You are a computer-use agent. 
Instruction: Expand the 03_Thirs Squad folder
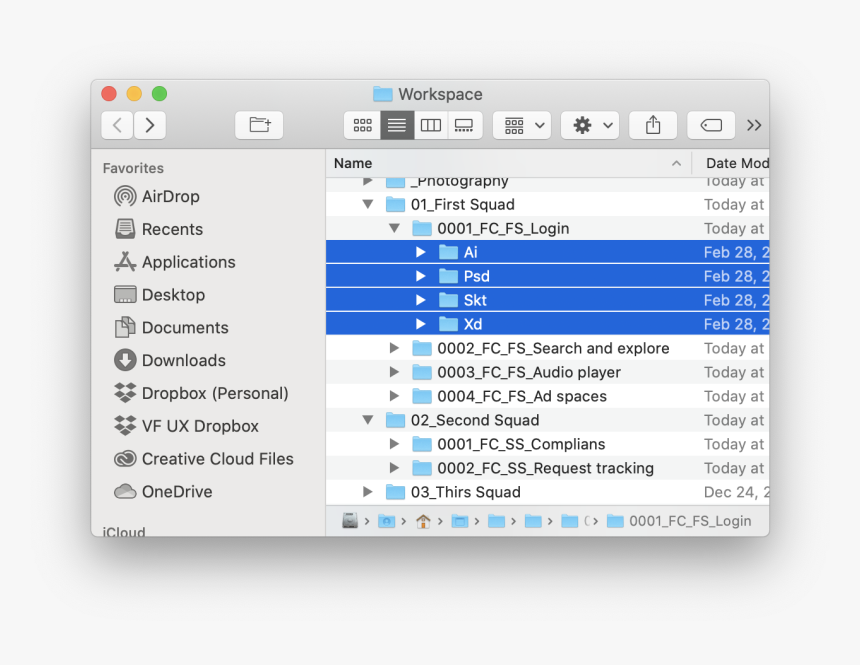(367, 492)
